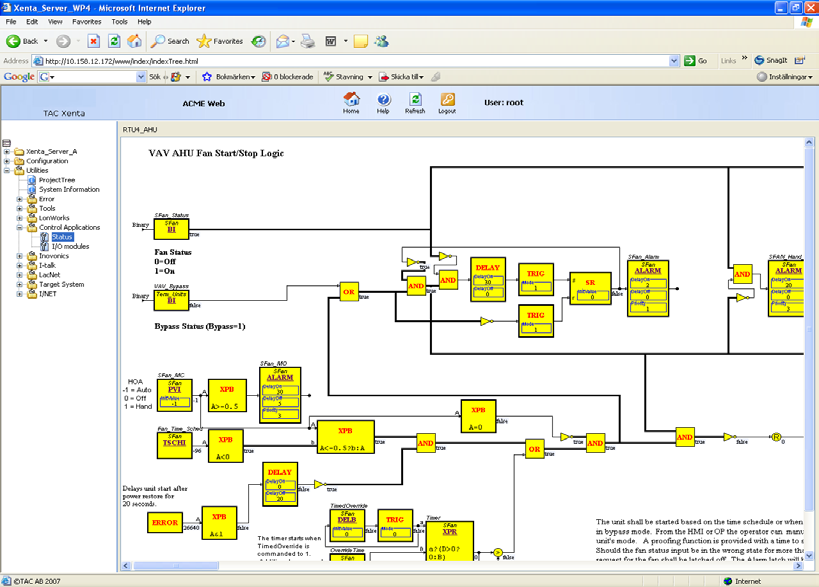The width and height of the screenshot is (819, 587).
Task: Click the DELB TimedOverride block link
Action: pos(347,520)
